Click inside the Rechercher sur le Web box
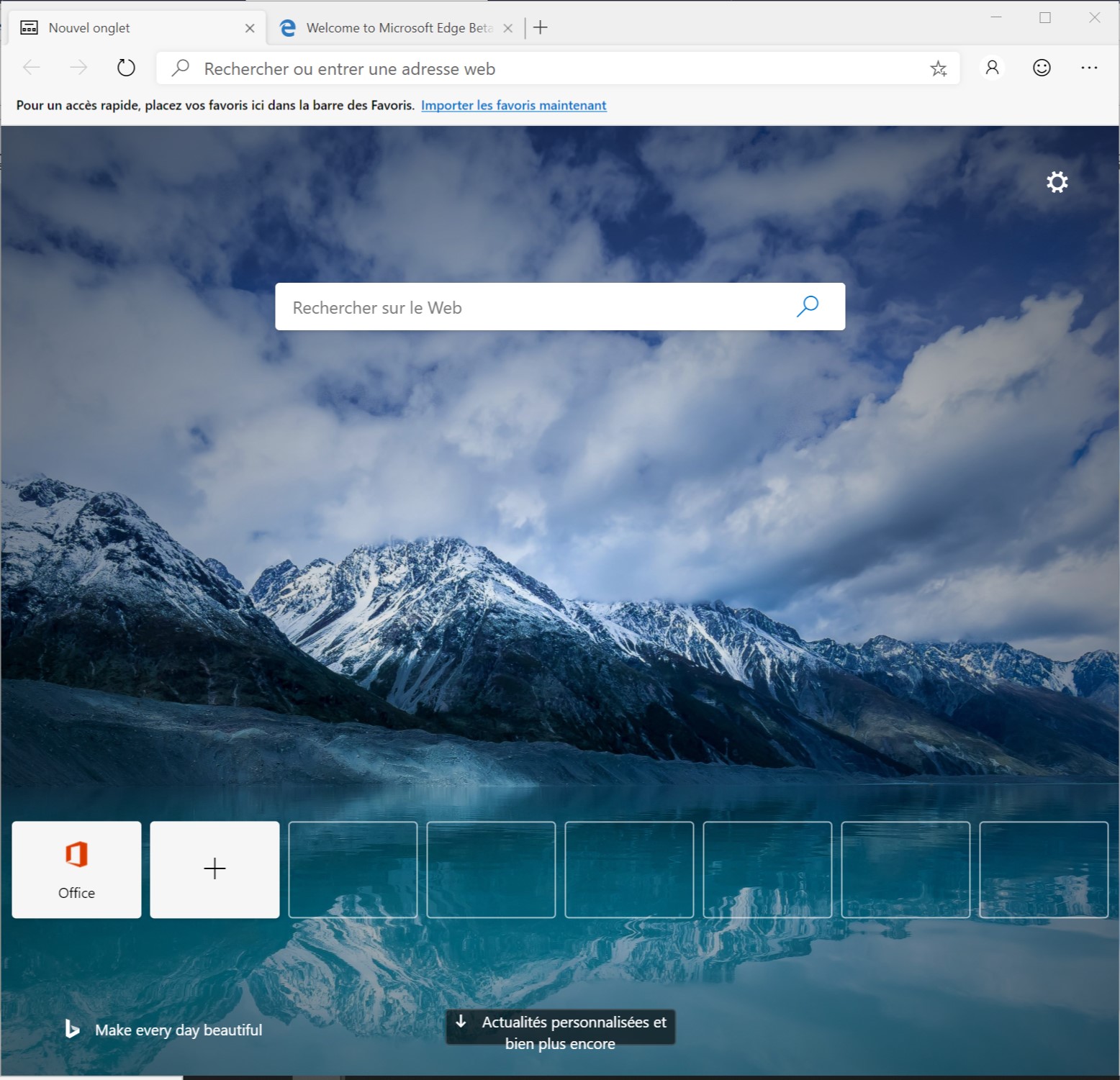This screenshot has height=1080, width=1120. pyautogui.click(x=504, y=307)
